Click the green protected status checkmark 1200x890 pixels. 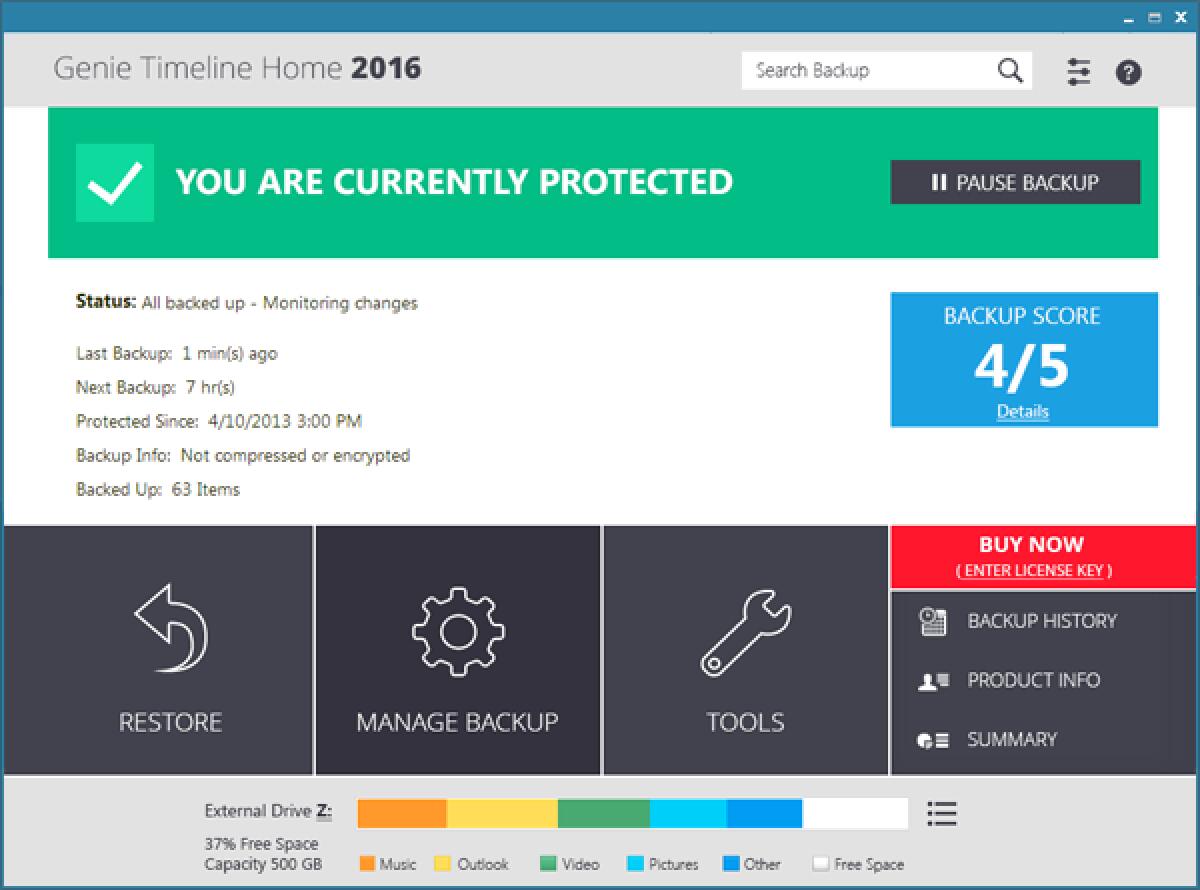114,181
